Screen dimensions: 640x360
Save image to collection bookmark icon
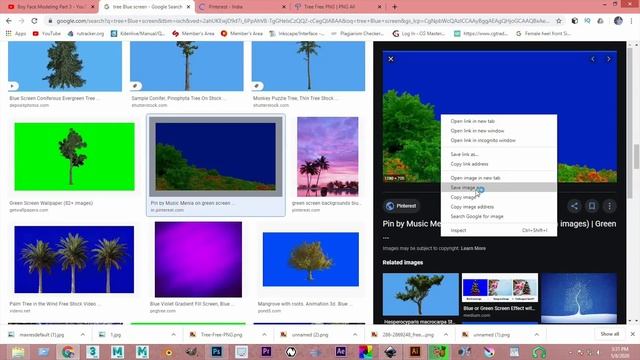pos(592,206)
